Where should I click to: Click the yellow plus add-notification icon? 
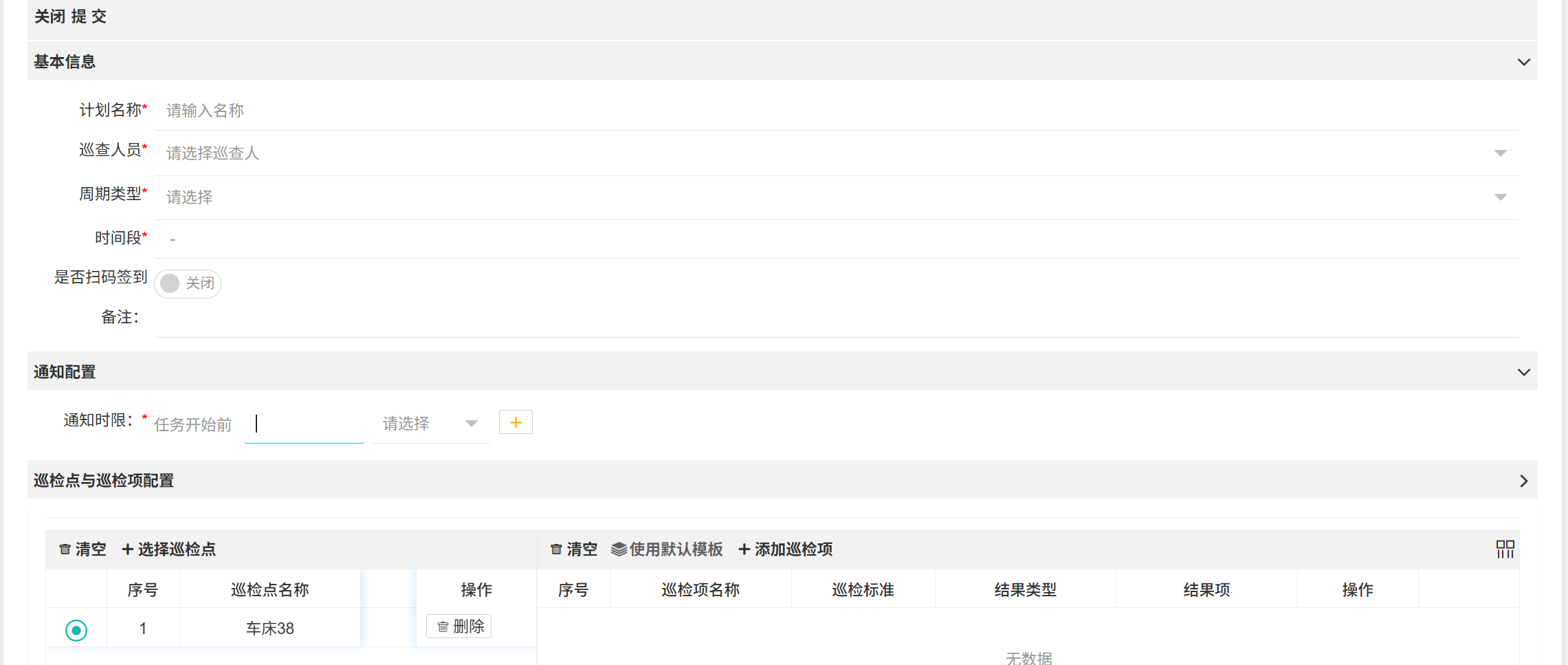pos(516,422)
